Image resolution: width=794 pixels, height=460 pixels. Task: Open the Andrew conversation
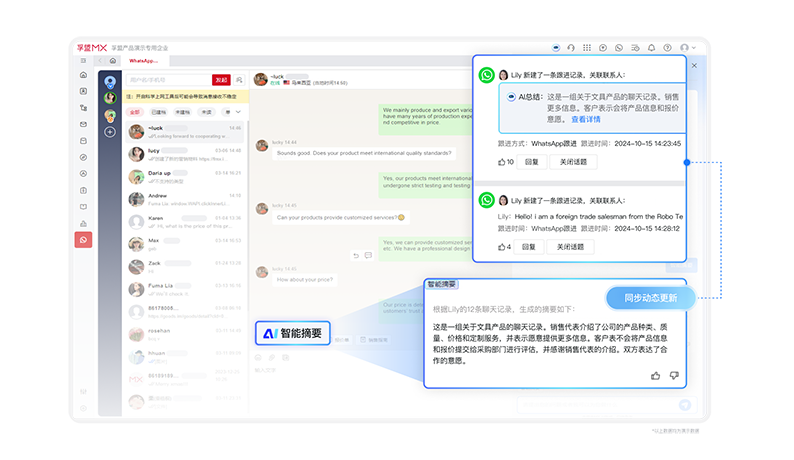click(x=185, y=199)
